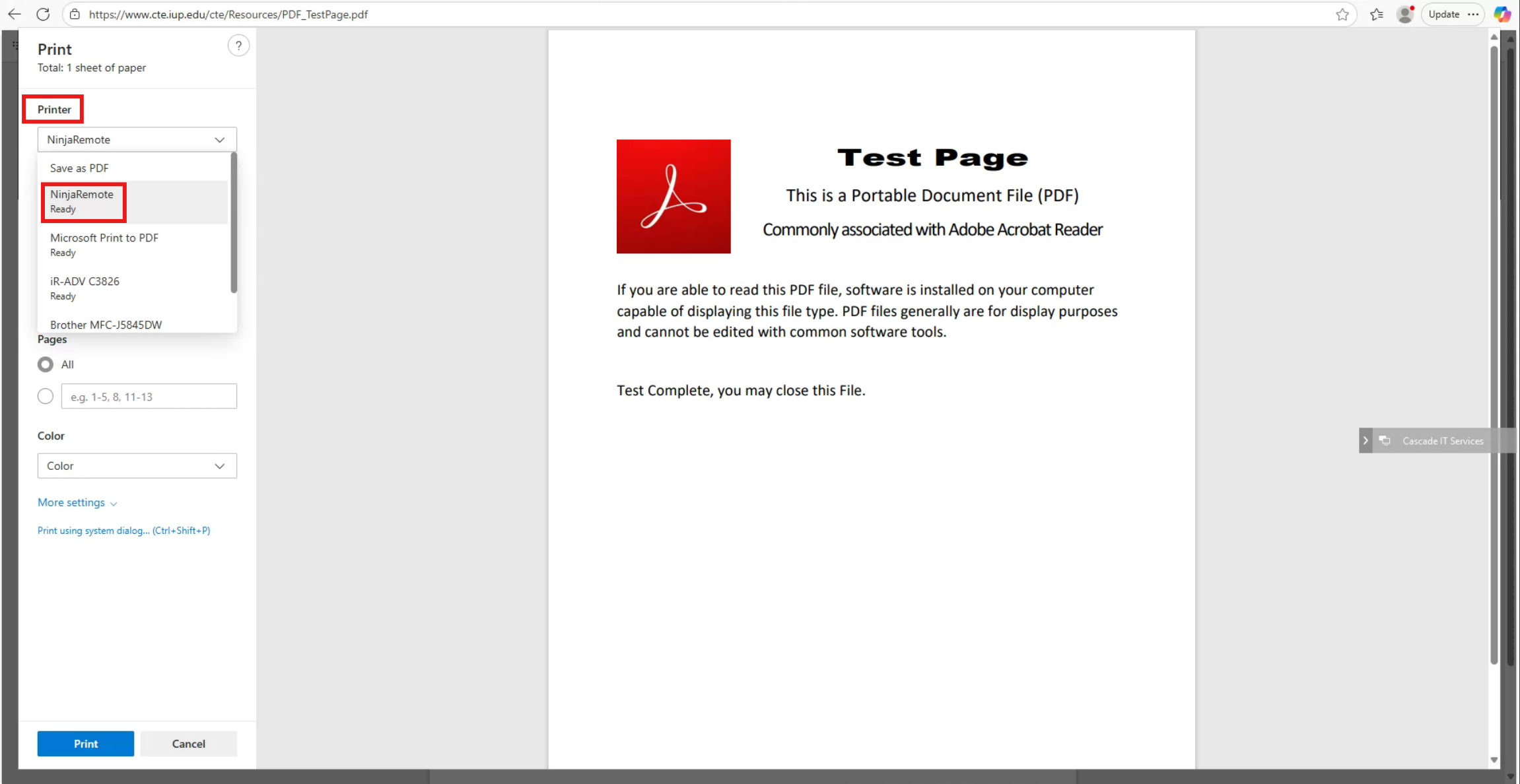This screenshot has width=1520, height=784.
Task: Choose Save as PDF from printer list
Action: 79,168
